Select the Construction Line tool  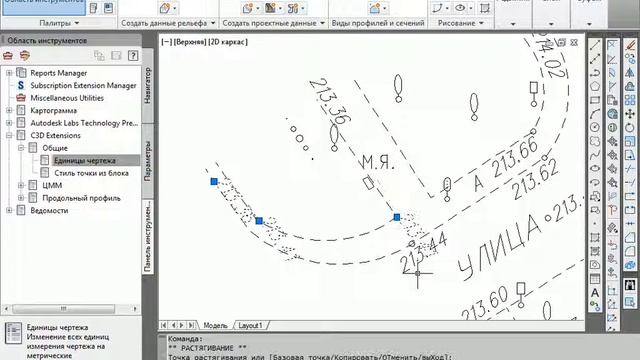595,59
